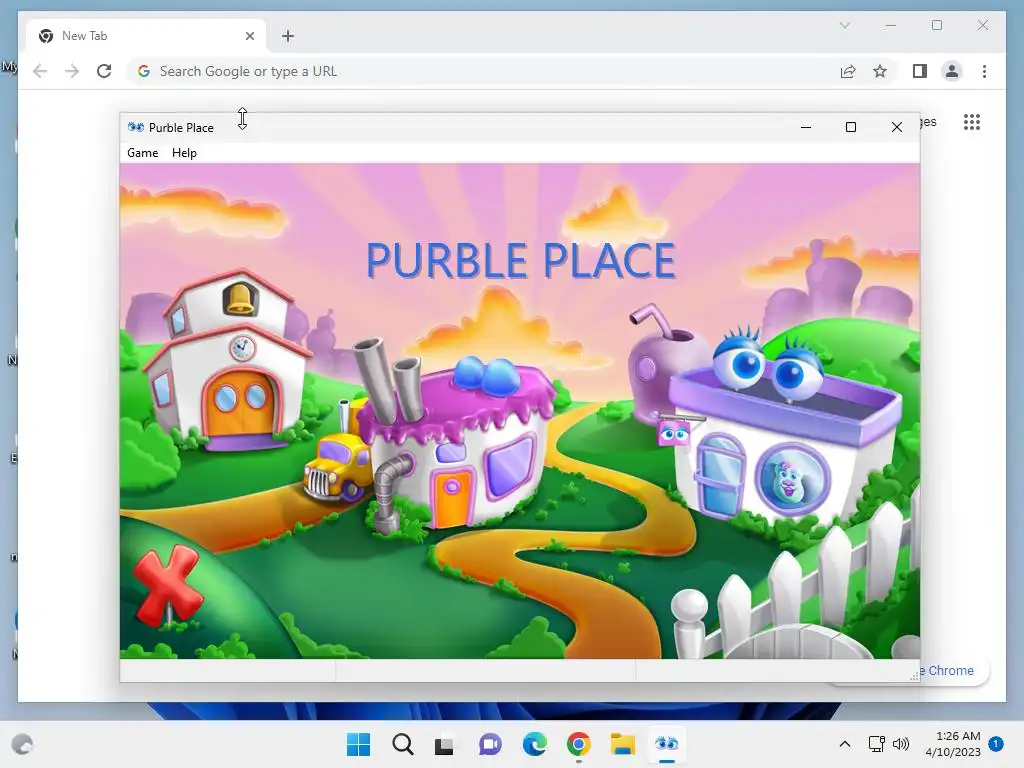Screen dimensions: 1024x768
Task: Click the Share this page icon in Chrome
Action: [848, 71]
